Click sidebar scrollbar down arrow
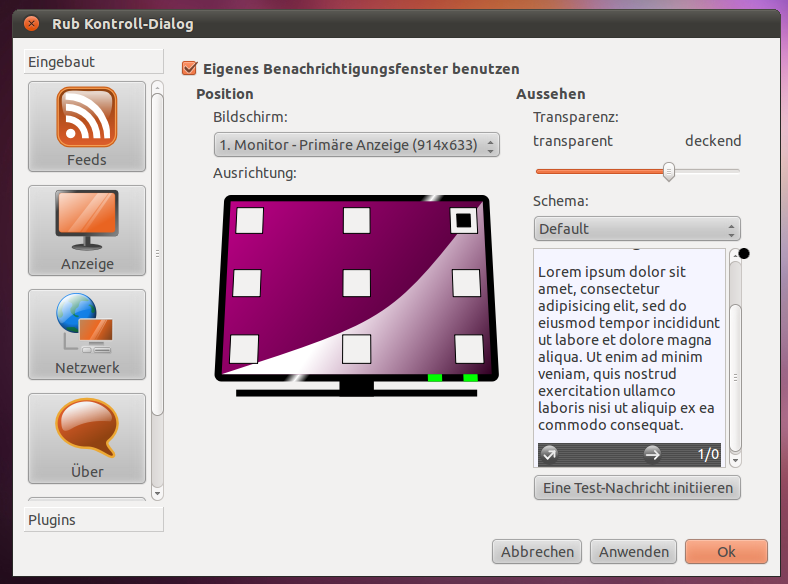788x584 pixels. [x=157, y=494]
